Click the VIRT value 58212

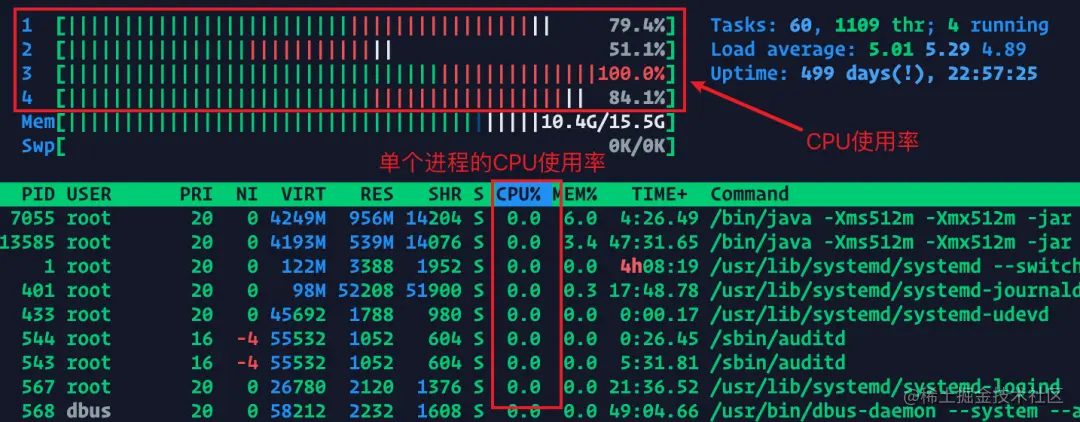point(298,411)
